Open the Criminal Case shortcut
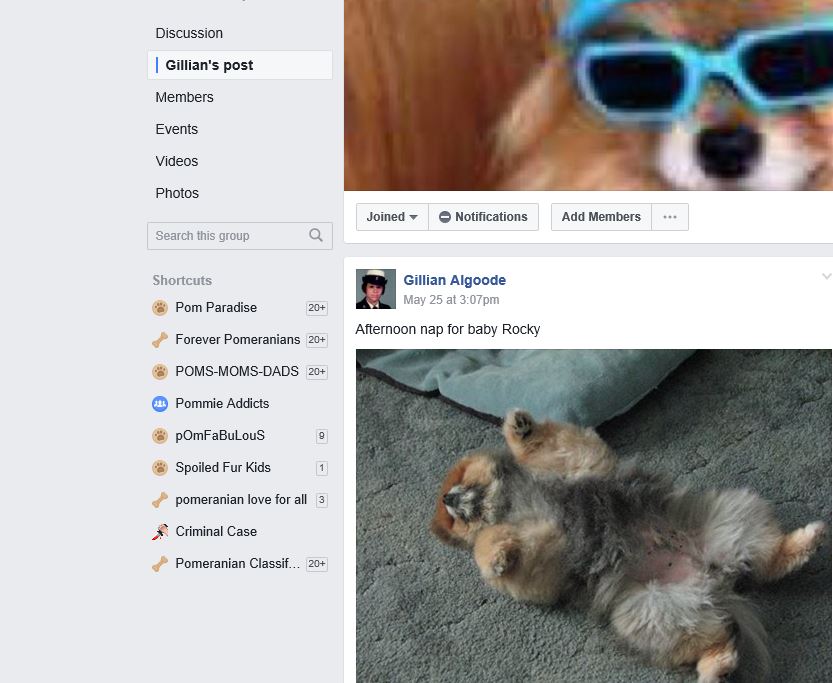 (x=216, y=532)
